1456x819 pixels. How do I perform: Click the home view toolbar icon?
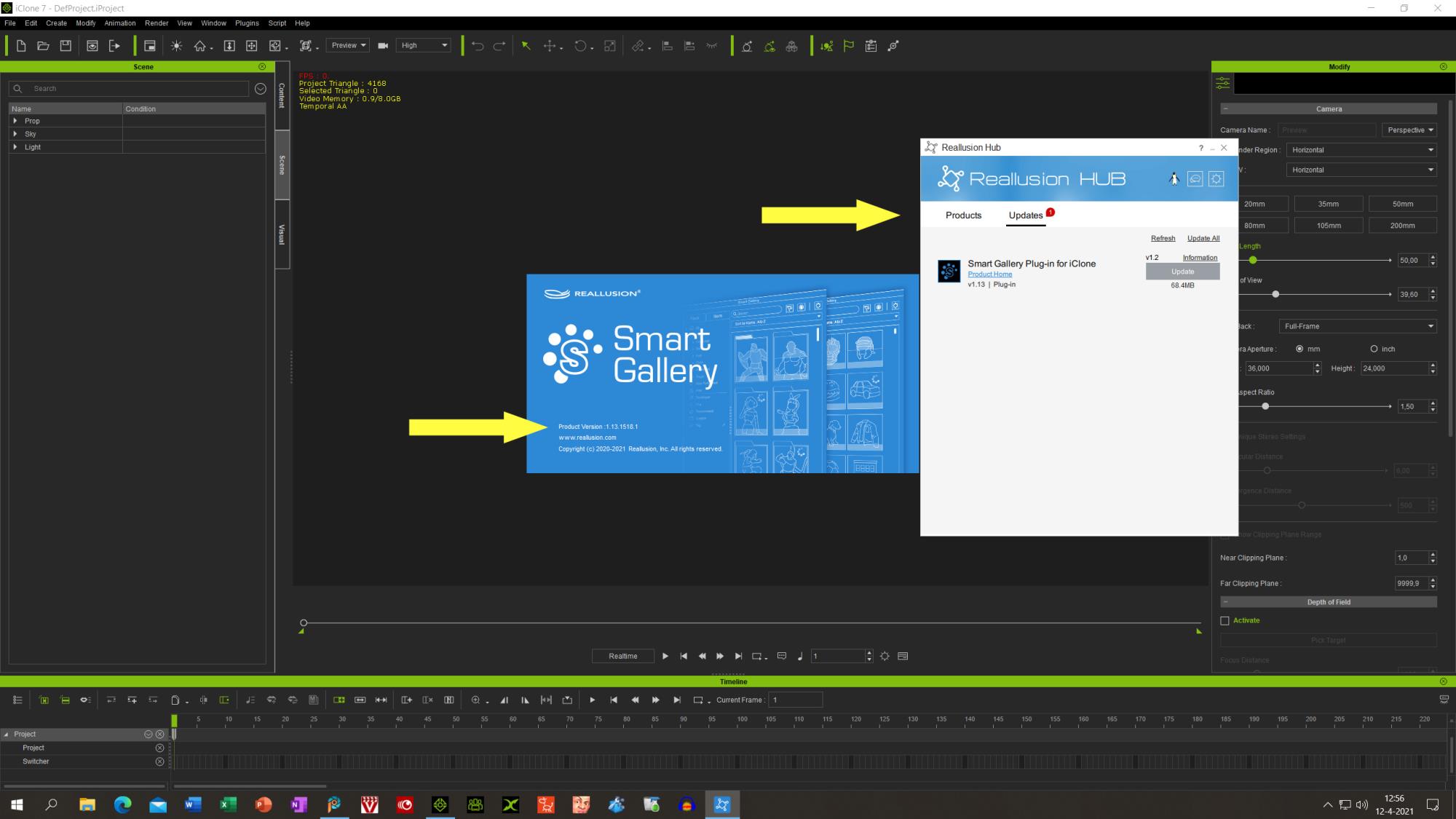pyautogui.click(x=200, y=46)
